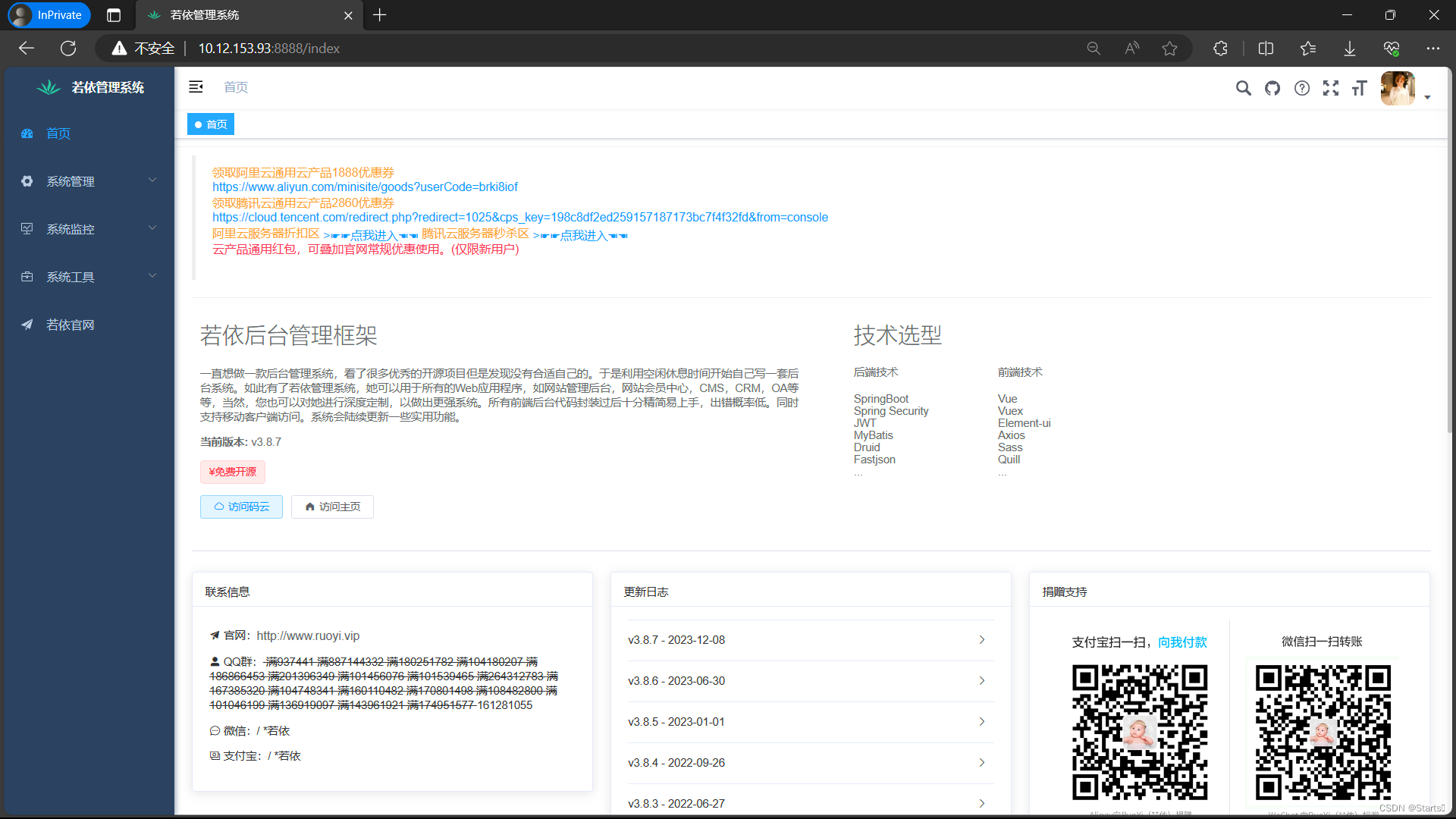Click the ¥免费开源 tag
Image resolution: width=1456 pixels, height=819 pixels.
tap(233, 472)
